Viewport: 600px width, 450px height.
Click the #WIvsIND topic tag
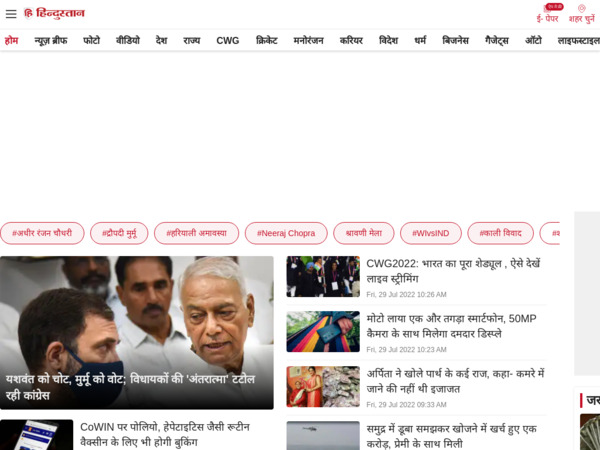[431, 233]
